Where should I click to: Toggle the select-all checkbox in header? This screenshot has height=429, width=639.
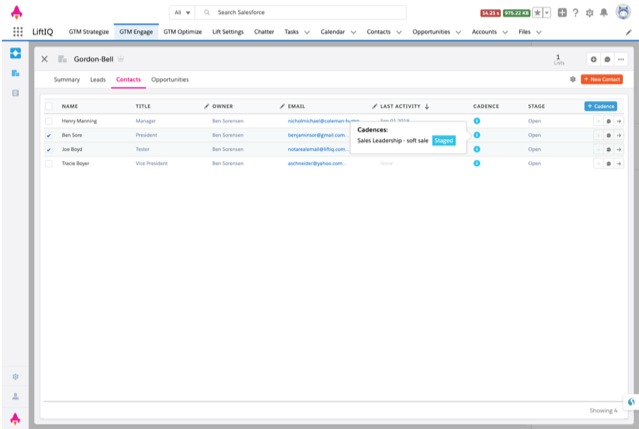pos(49,106)
